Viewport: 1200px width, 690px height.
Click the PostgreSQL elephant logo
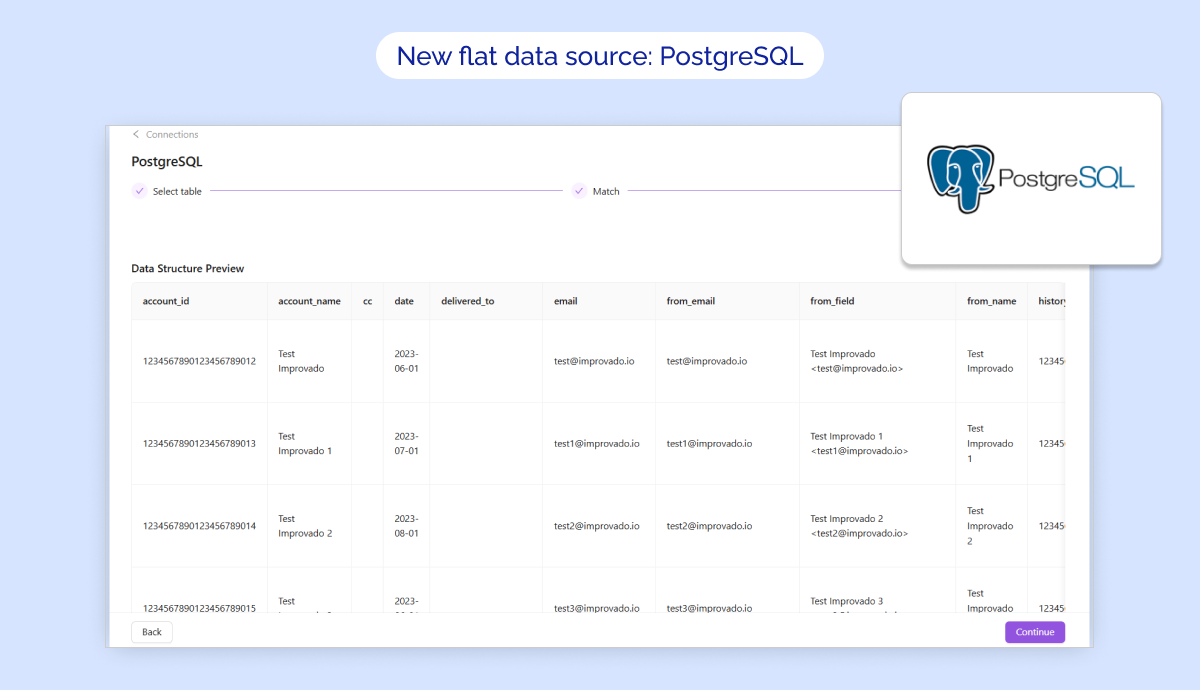[960, 179]
